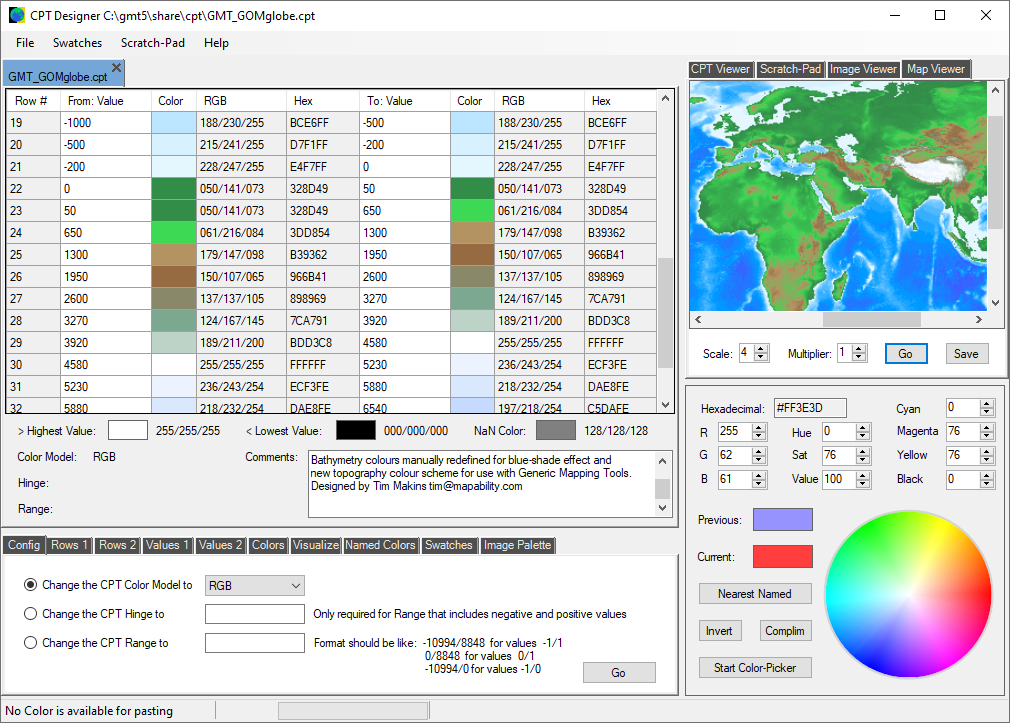
Task: Open the Help menu
Action: [216, 43]
